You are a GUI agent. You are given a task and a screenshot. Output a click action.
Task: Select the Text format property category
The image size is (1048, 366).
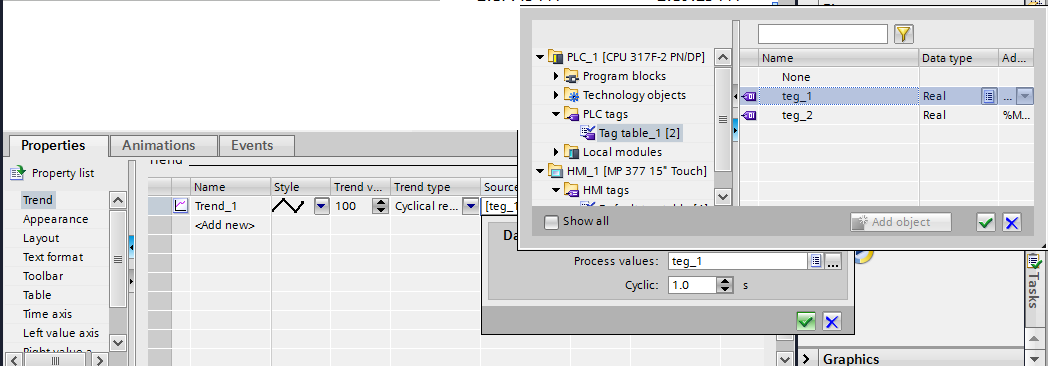tap(53, 257)
